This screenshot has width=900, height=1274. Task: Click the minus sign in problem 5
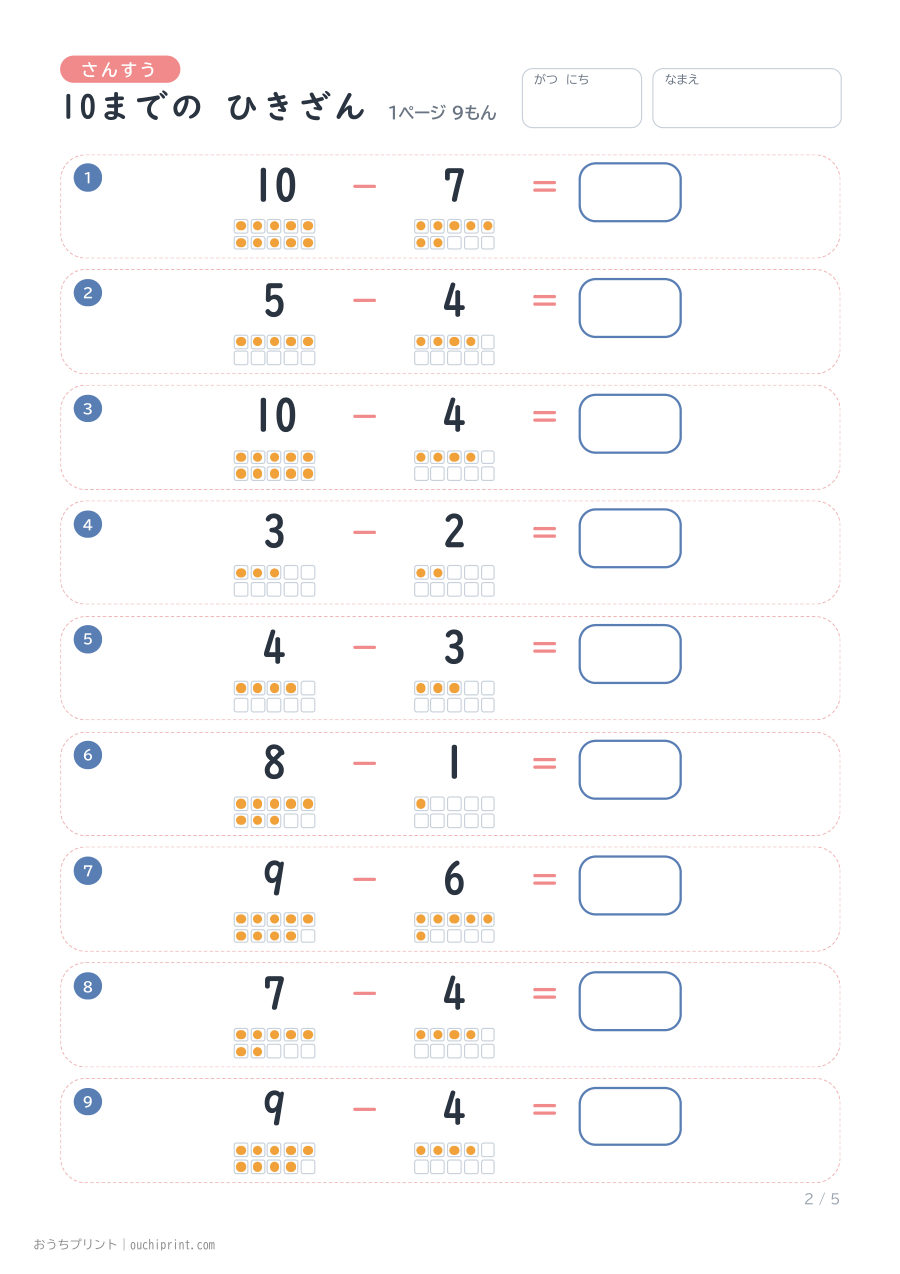[365, 648]
